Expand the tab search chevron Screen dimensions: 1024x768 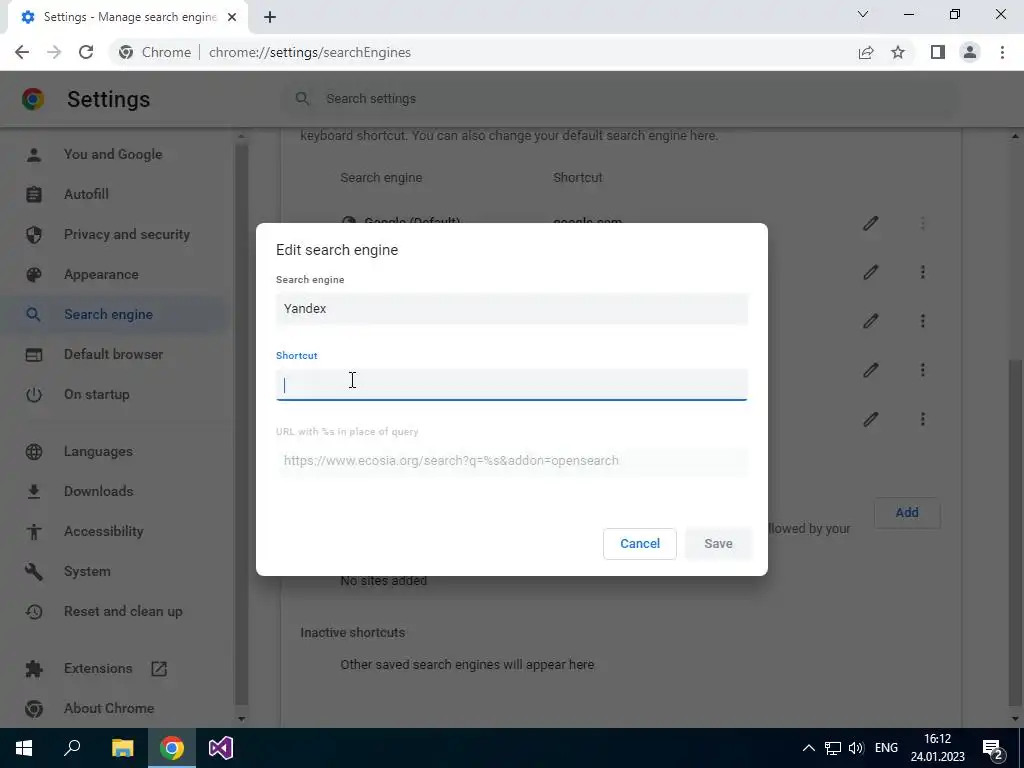click(863, 14)
